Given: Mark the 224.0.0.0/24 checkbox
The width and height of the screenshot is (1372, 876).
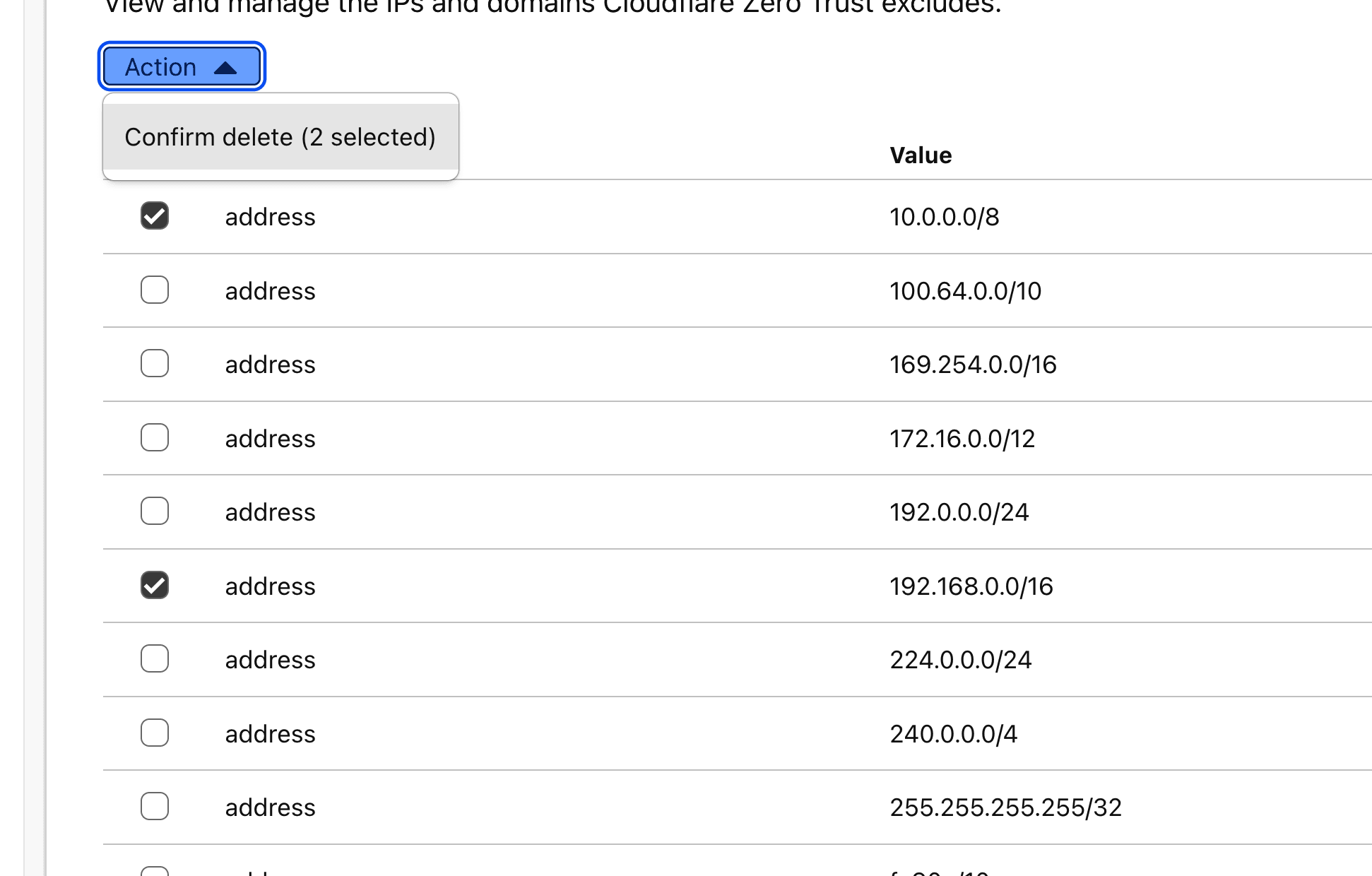Looking at the screenshot, I should pyautogui.click(x=155, y=659).
